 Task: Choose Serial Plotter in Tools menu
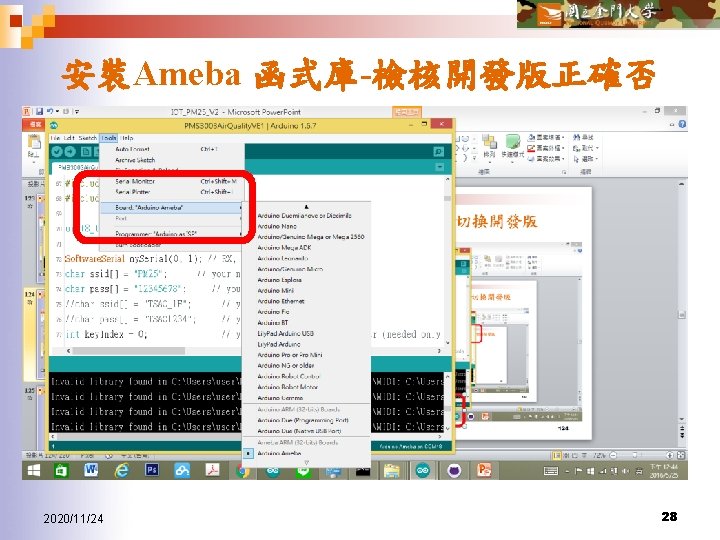[172, 192]
